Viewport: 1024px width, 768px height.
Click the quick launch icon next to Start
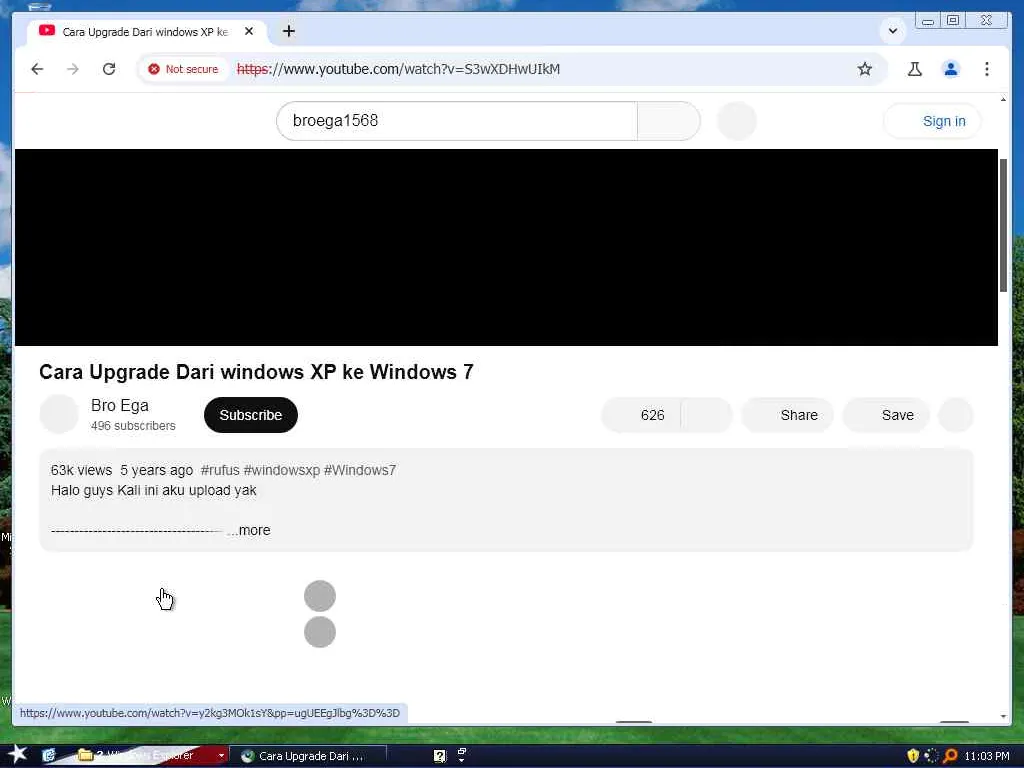pyautogui.click(x=49, y=756)
